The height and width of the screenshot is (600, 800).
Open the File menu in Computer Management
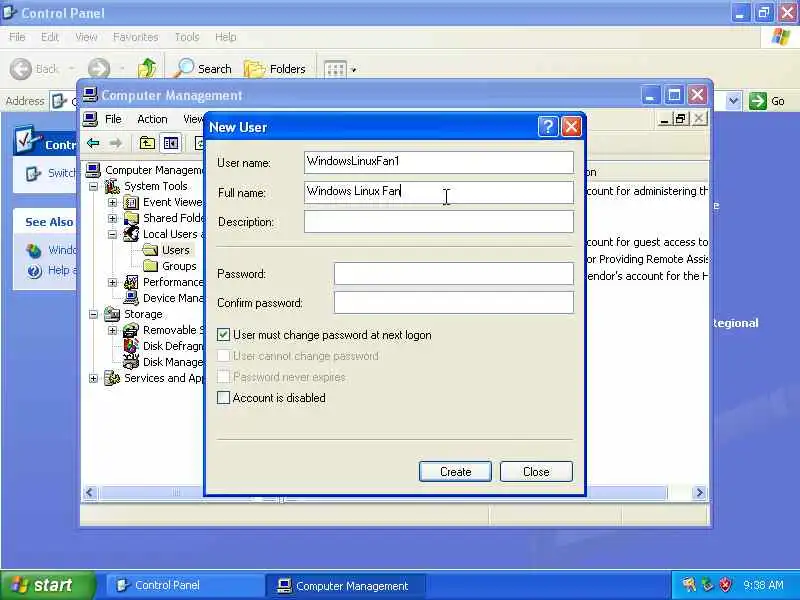coord(113,119)
